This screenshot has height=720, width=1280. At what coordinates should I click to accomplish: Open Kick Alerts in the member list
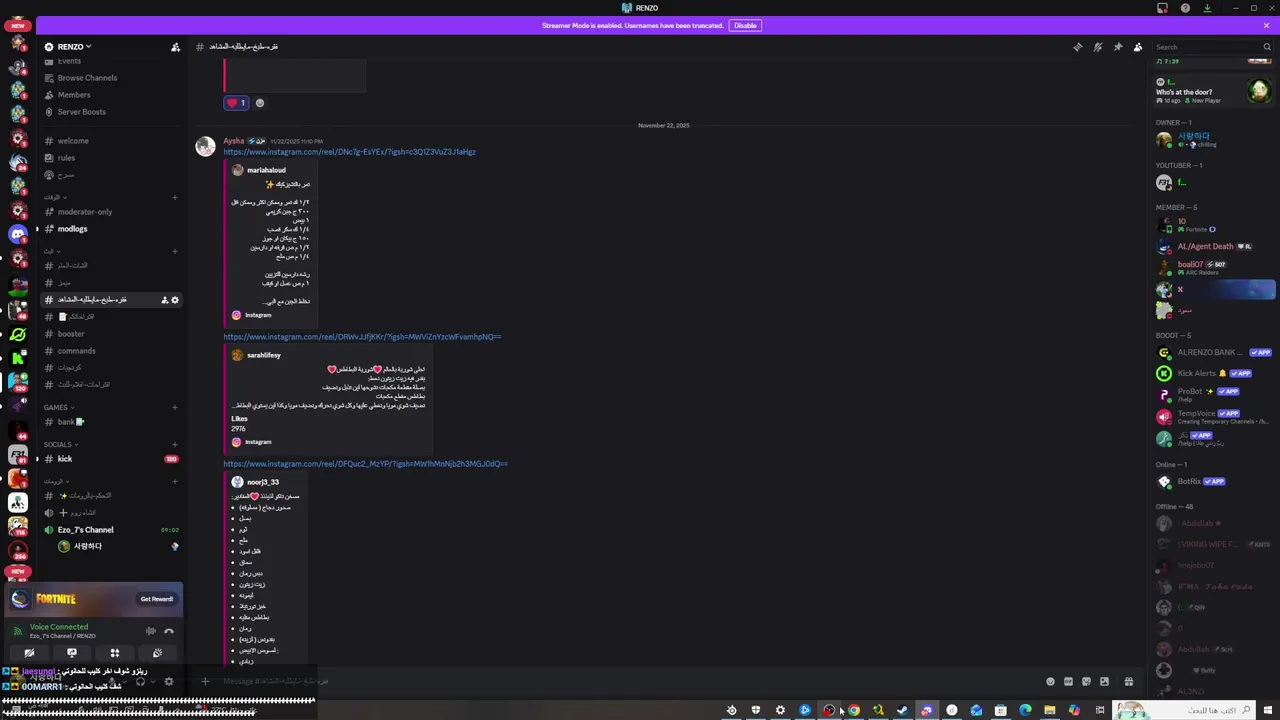click(1214, 374)
